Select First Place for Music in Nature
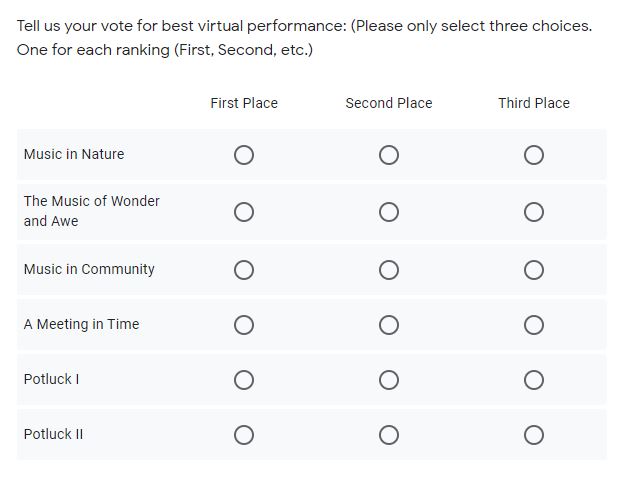This screenshot has width=624, height=497. 244,155
